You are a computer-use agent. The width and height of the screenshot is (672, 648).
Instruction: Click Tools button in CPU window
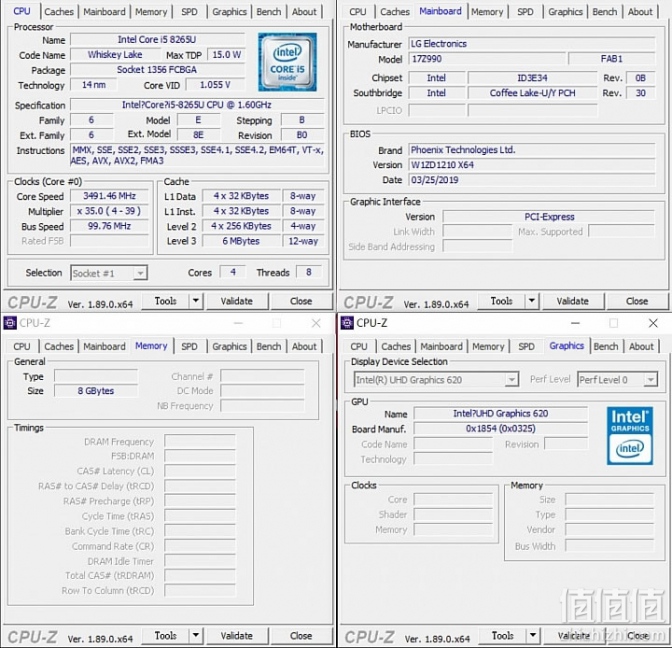[165, 301]
